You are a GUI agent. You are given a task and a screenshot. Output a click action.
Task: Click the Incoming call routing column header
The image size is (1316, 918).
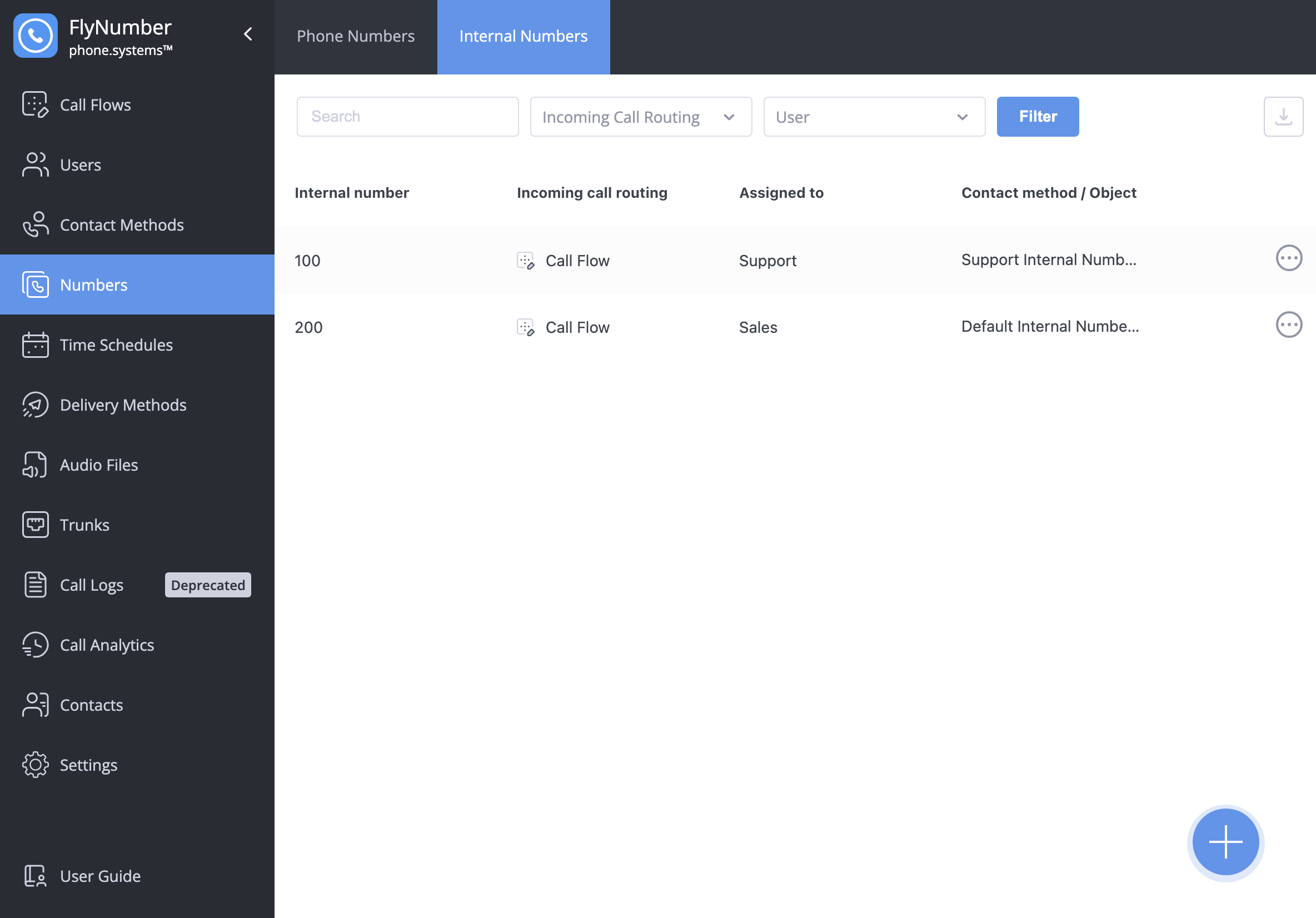[592, 192]
